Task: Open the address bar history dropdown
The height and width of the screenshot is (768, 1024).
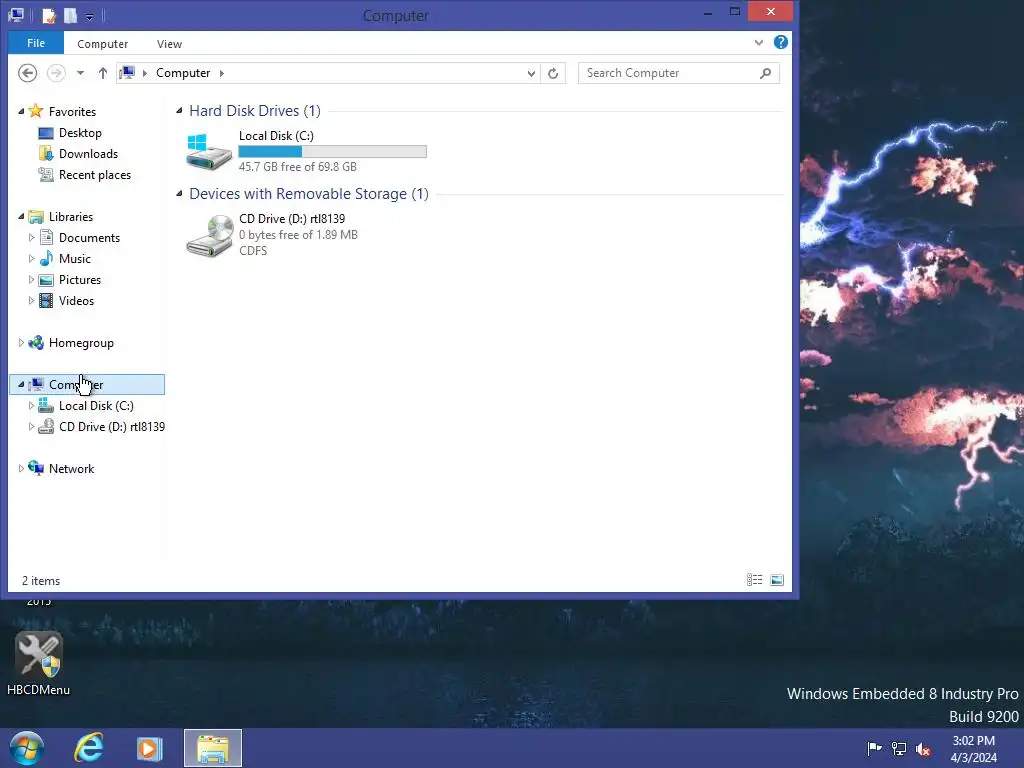Action: pos(531,73)
